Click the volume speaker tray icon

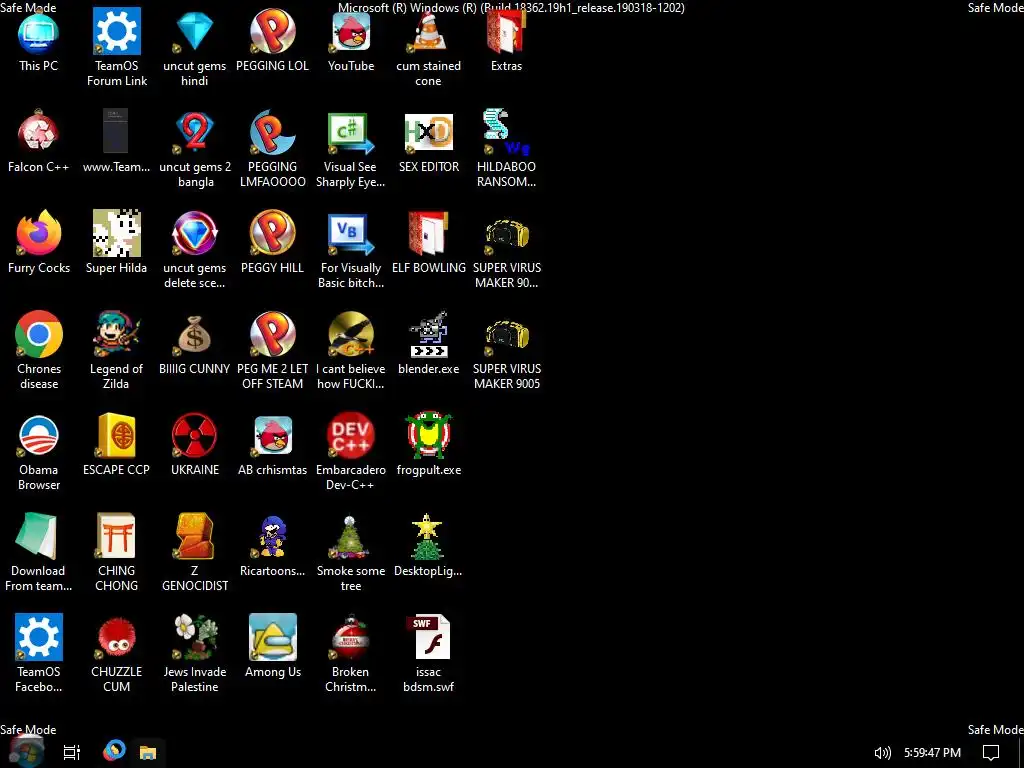882,753
